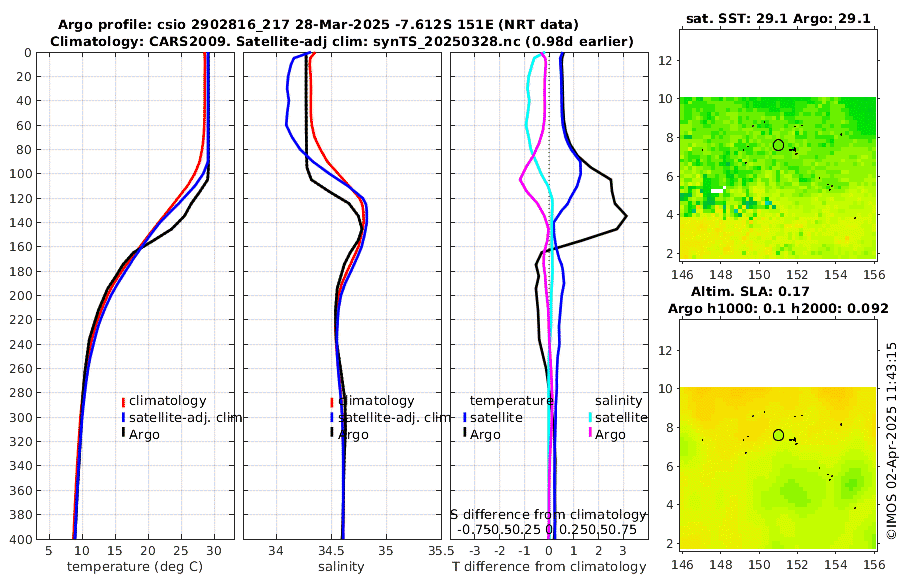Click the blue satellite-adj. clim legend marker in temperature panel
The height and width of the screenshot is (580, 900).
point(123,418)
